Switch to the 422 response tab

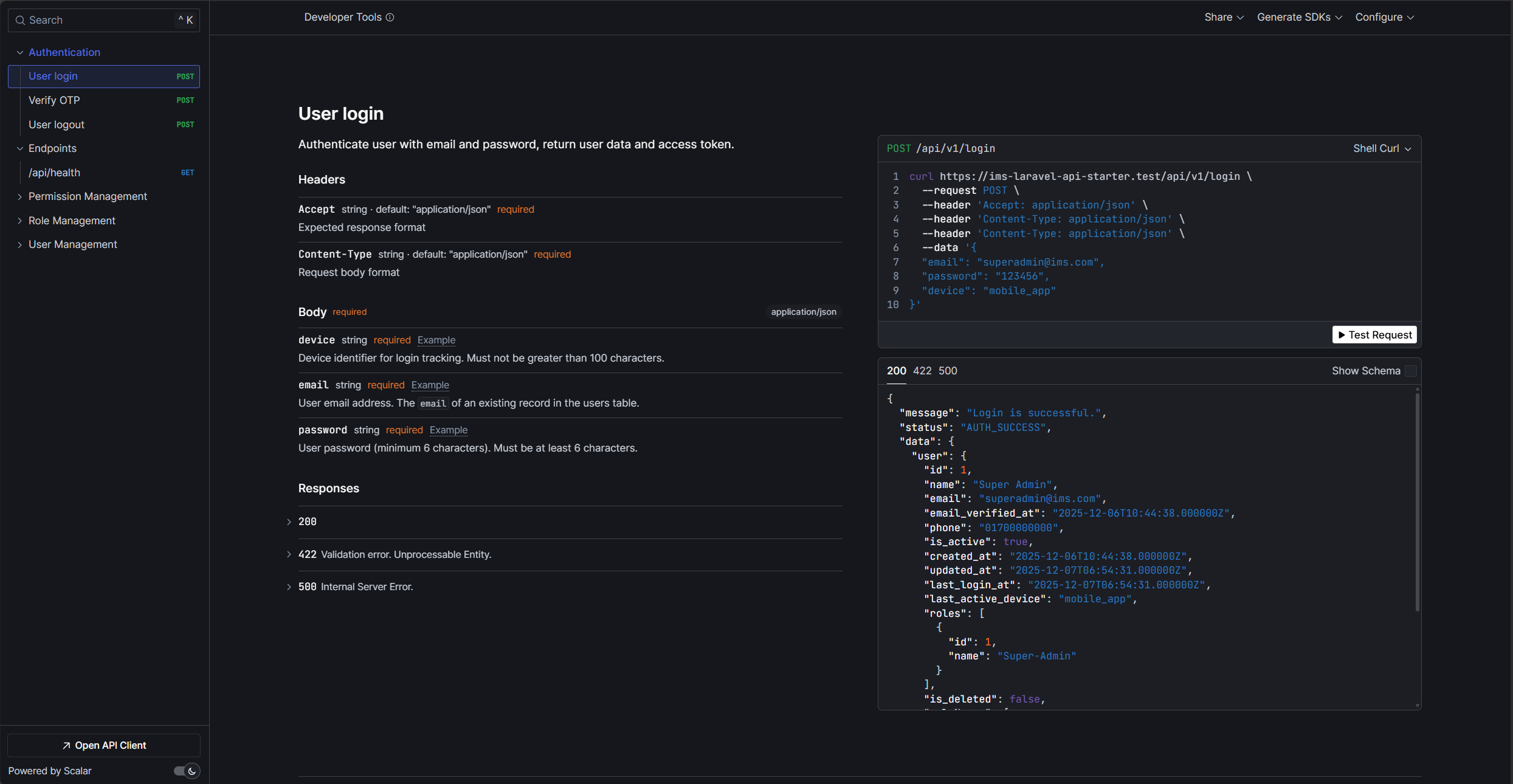922,370
